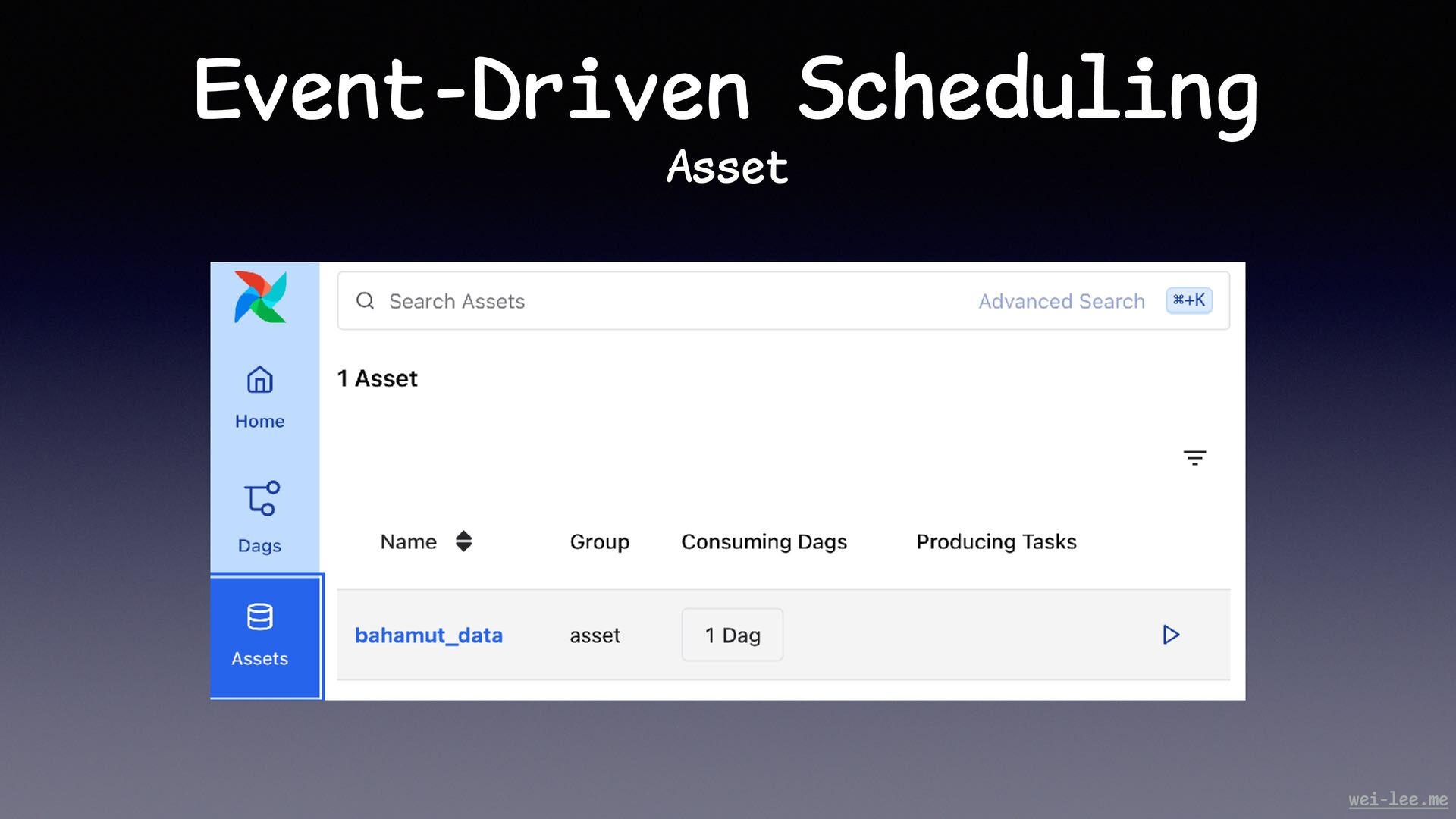Click the Producing Tasks column header
This screenshot has height=819, width=1456.
pos(996,541)
